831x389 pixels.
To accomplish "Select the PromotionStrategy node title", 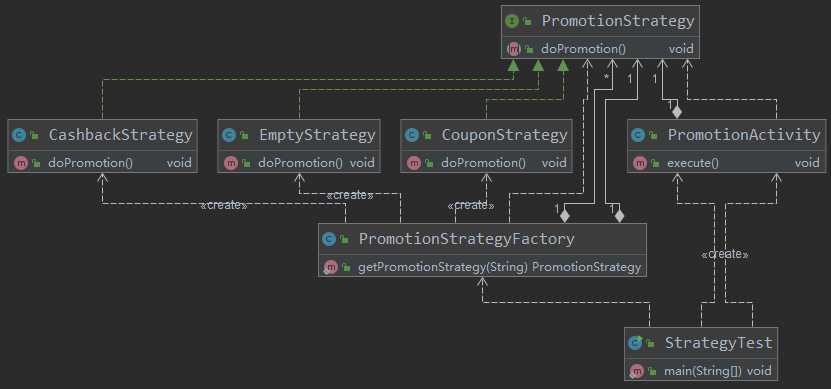I will click(617, 21).
